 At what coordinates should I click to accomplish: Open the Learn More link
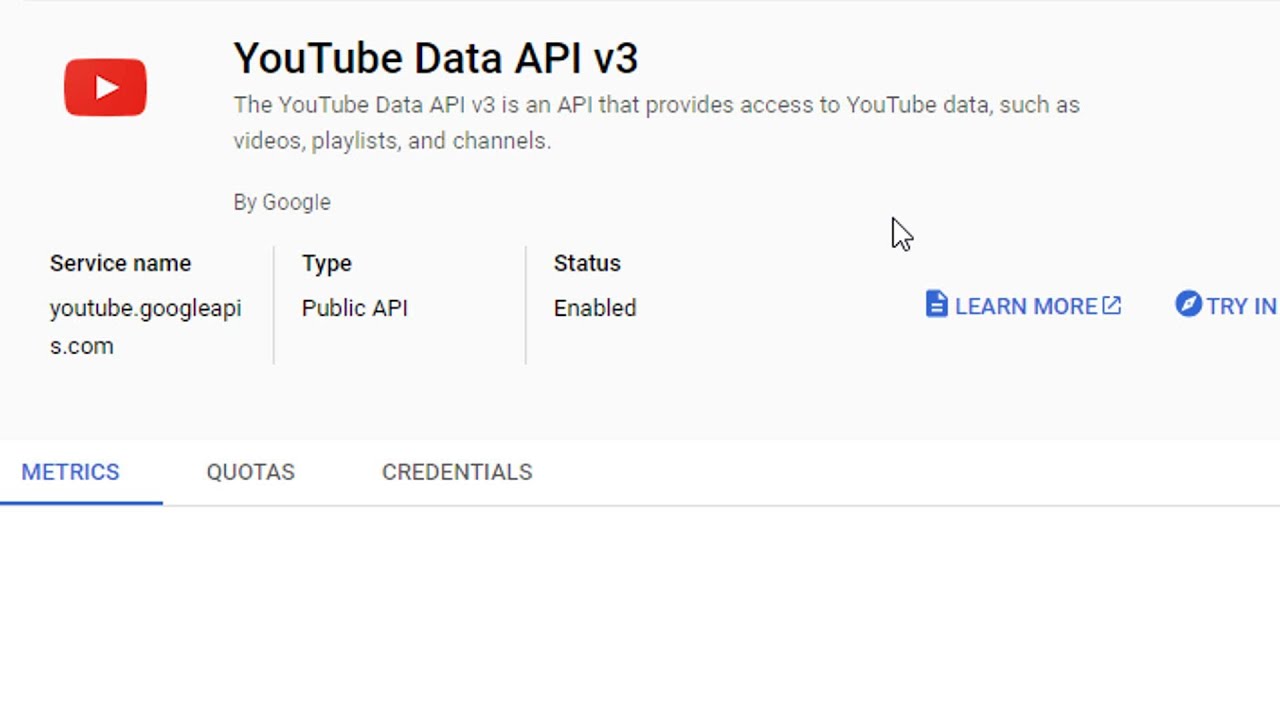[1025, 306]
